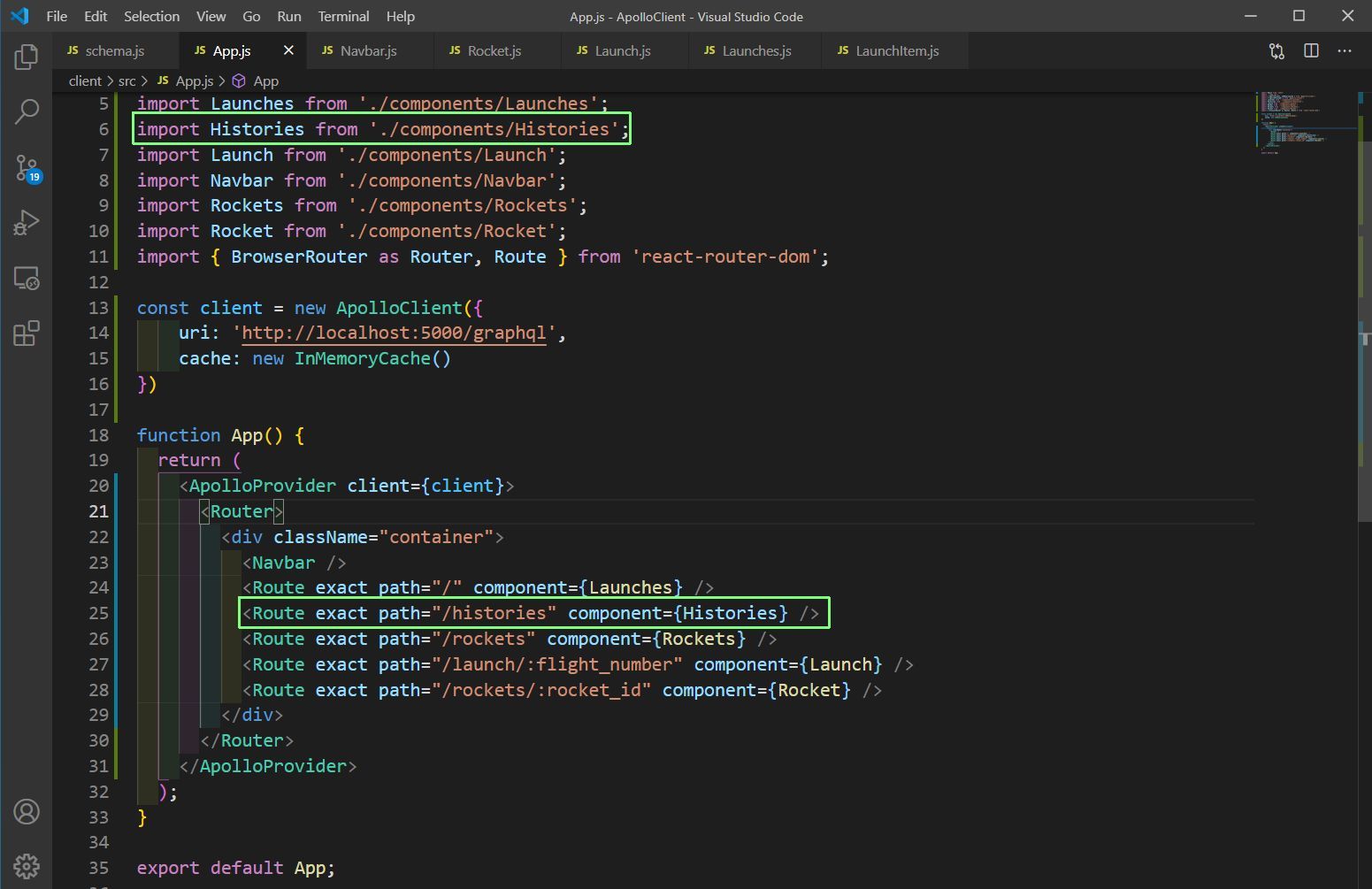Image resolution: width=1372 pixels, height=889 pixels.
Task: Follow the http://localhost:5000/graphql link
Action: pyautogui.click(x=394, y=333)
